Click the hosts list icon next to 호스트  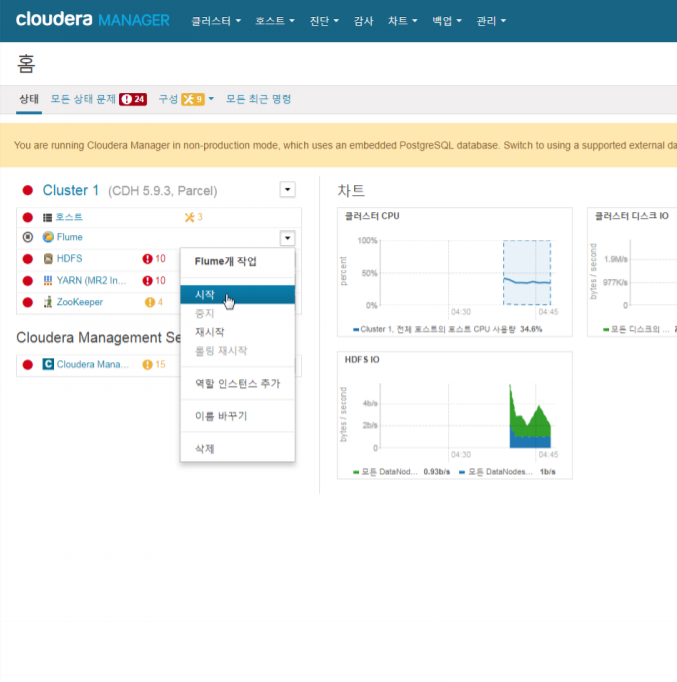pos(47,217)
